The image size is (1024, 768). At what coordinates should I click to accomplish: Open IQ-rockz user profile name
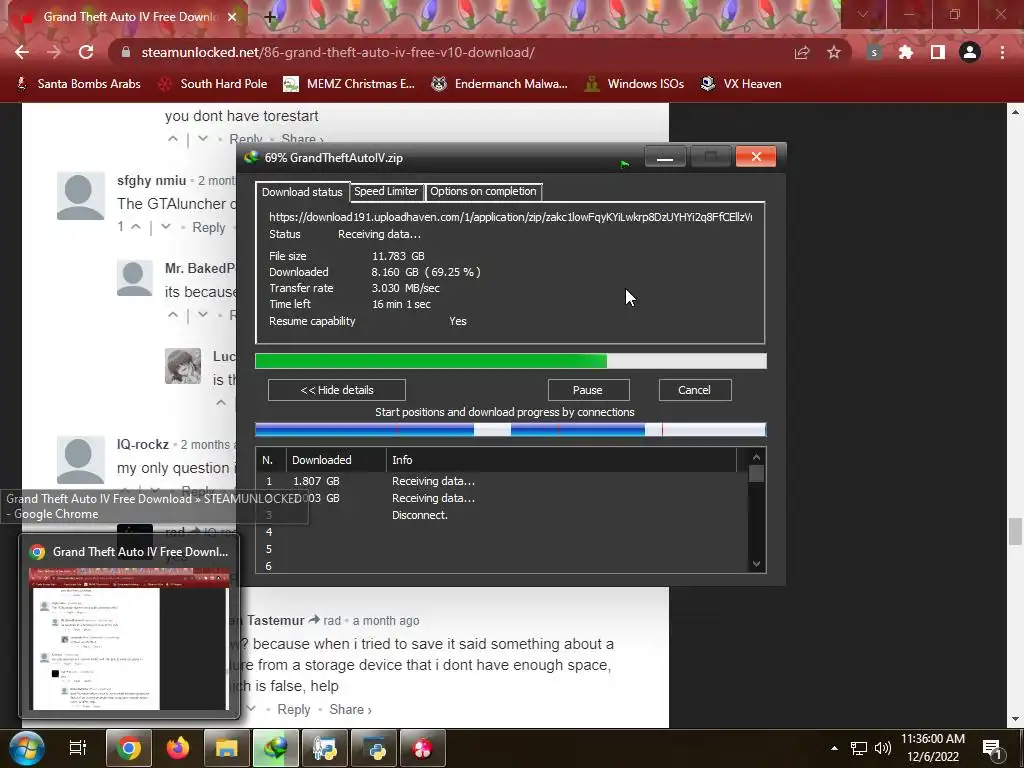click(x=143, y=444)
